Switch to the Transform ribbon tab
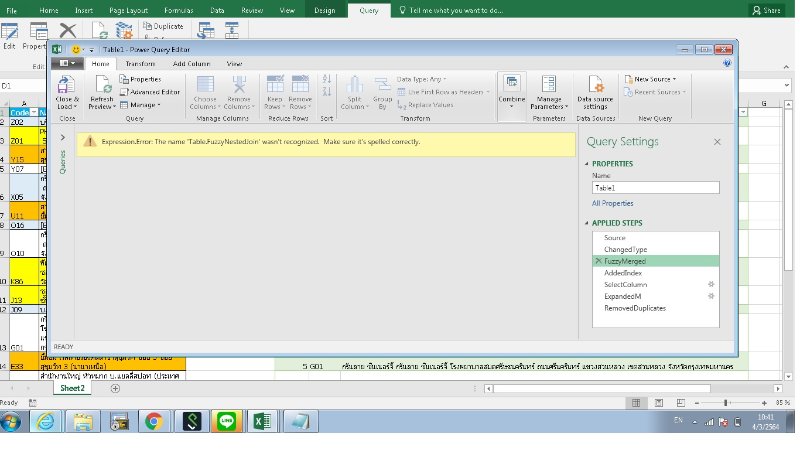Viewport: 800px width, 450px height. tap(140, 63)
